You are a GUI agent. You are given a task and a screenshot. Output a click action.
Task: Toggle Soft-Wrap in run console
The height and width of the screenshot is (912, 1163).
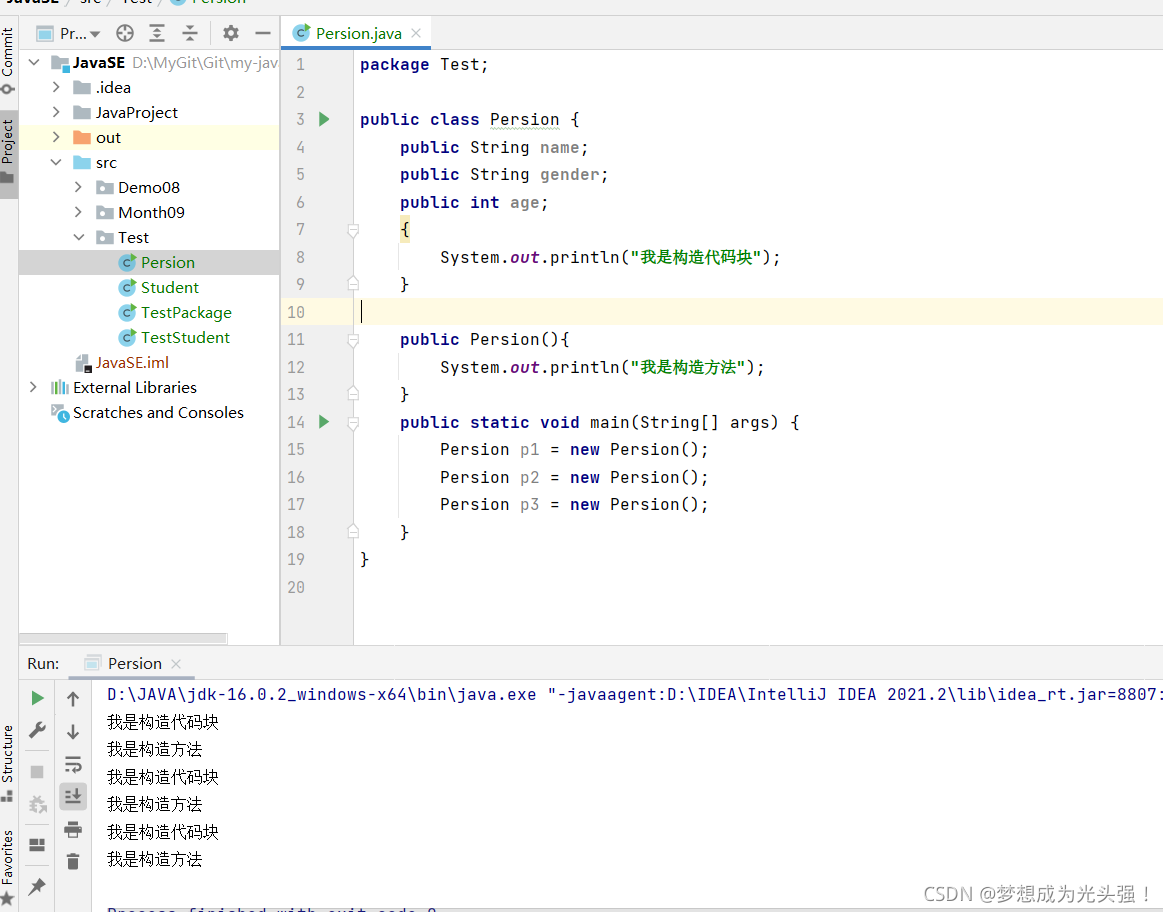click(73, 764)
